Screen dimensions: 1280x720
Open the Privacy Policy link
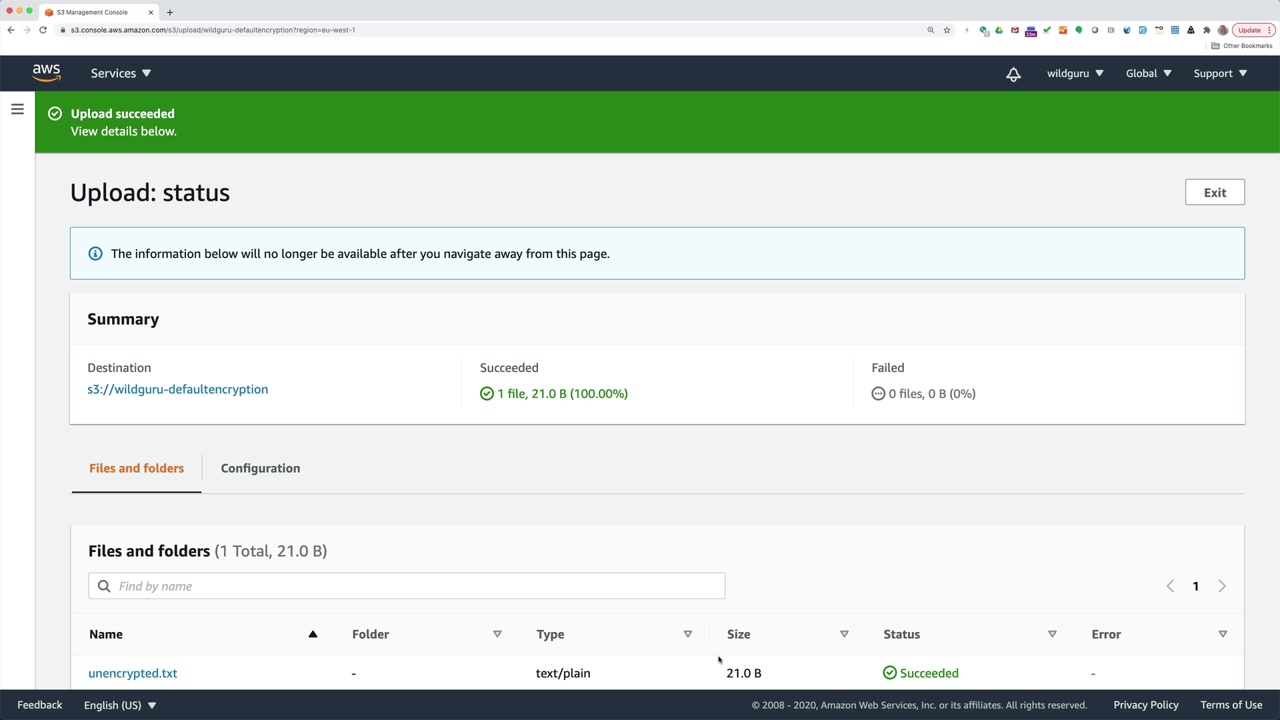click(x=1146, y=705)
